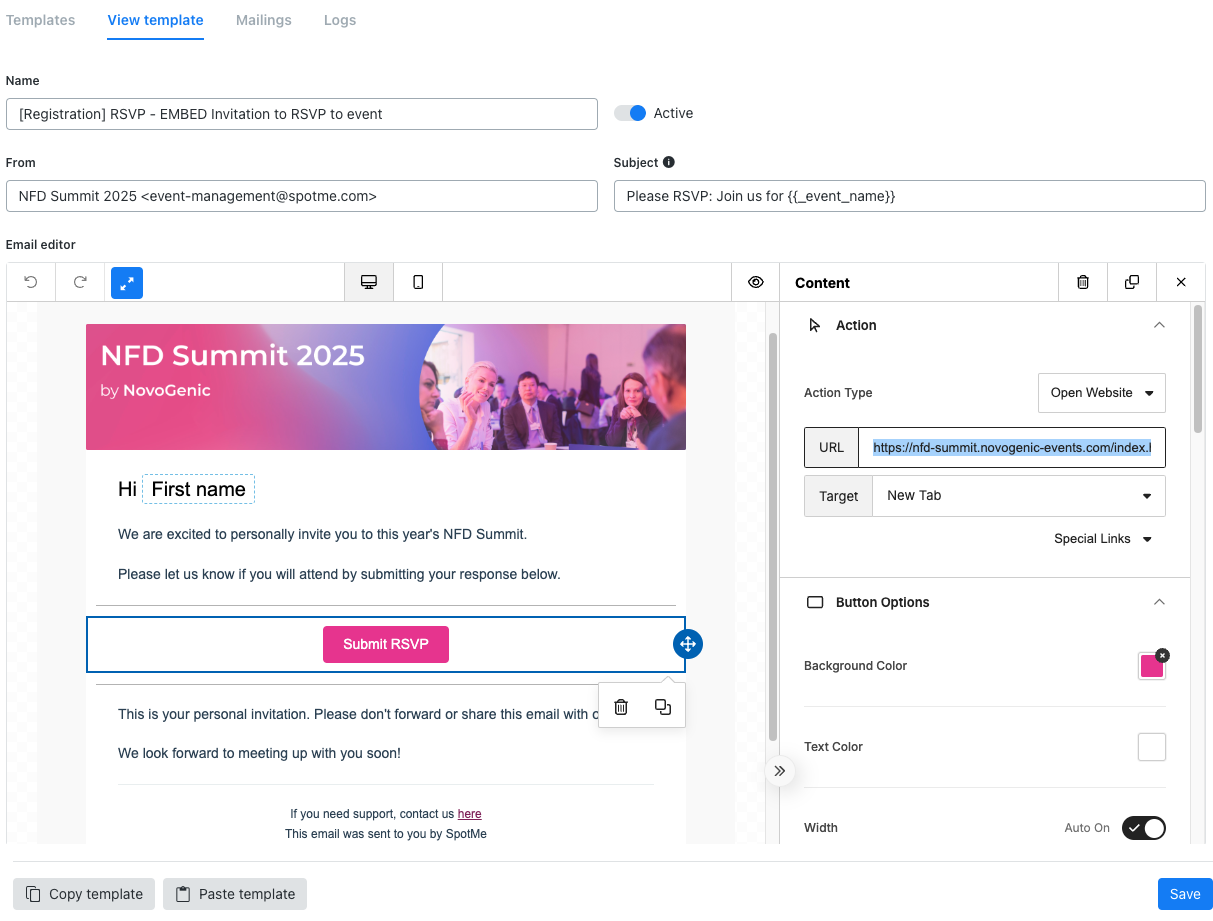Click 'We look forward to meeting' text
Screen dimensions: 1213x921
[x=259, y=753]
